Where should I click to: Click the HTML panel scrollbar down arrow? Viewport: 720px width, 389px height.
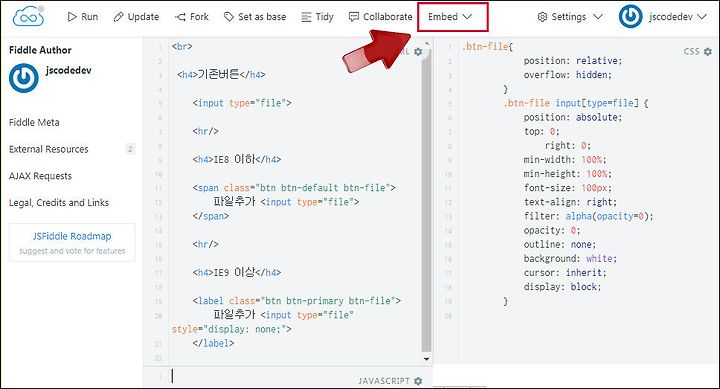427,359
